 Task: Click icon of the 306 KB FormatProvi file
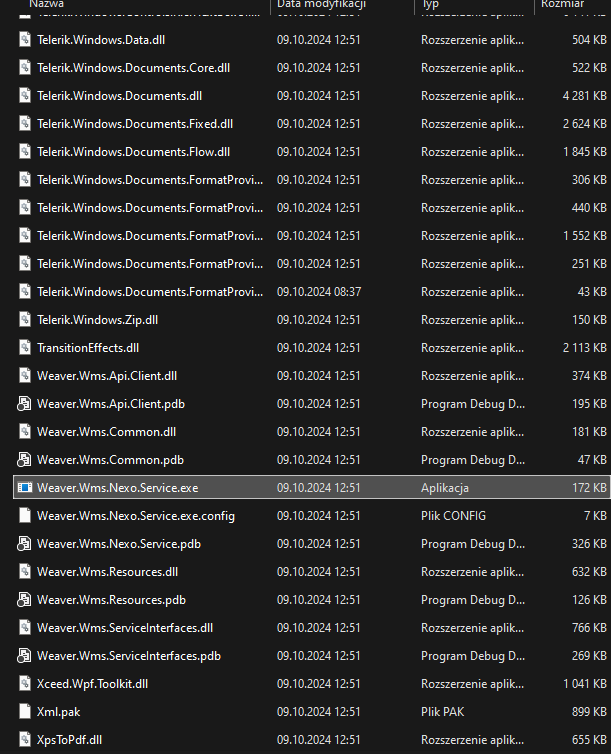pos(25,179)
